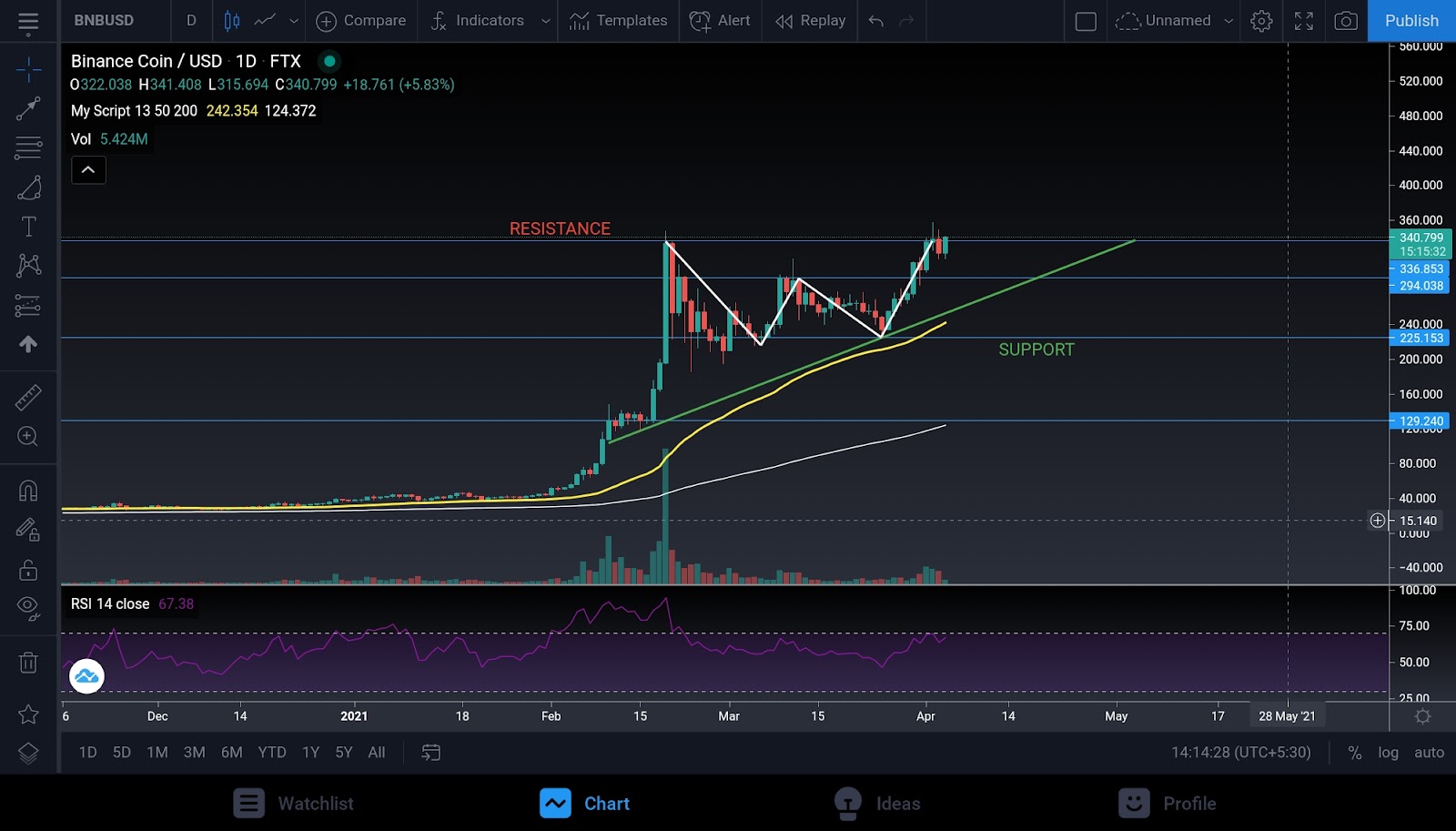Select the arrow up icon tool
1456x831 pixels.
tap(28, 344)
